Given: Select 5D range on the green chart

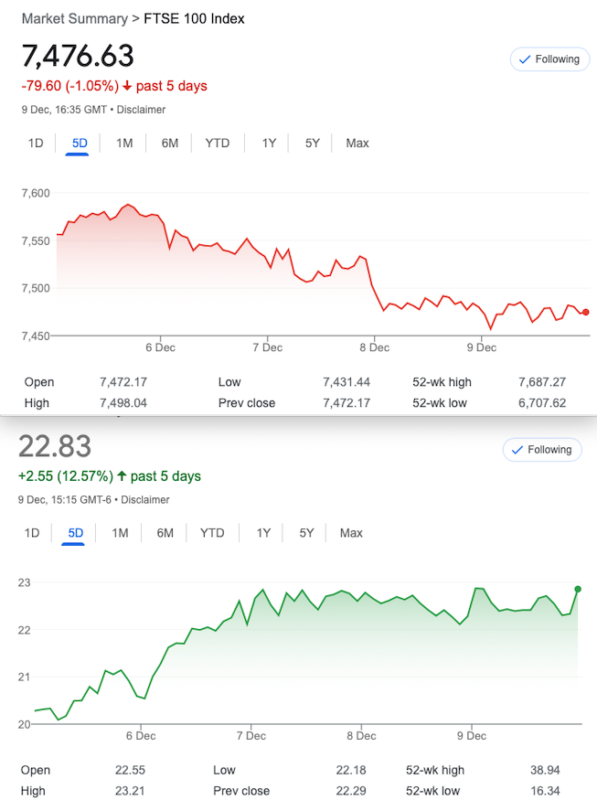Looking at the screenshot, I should [75, 533].
